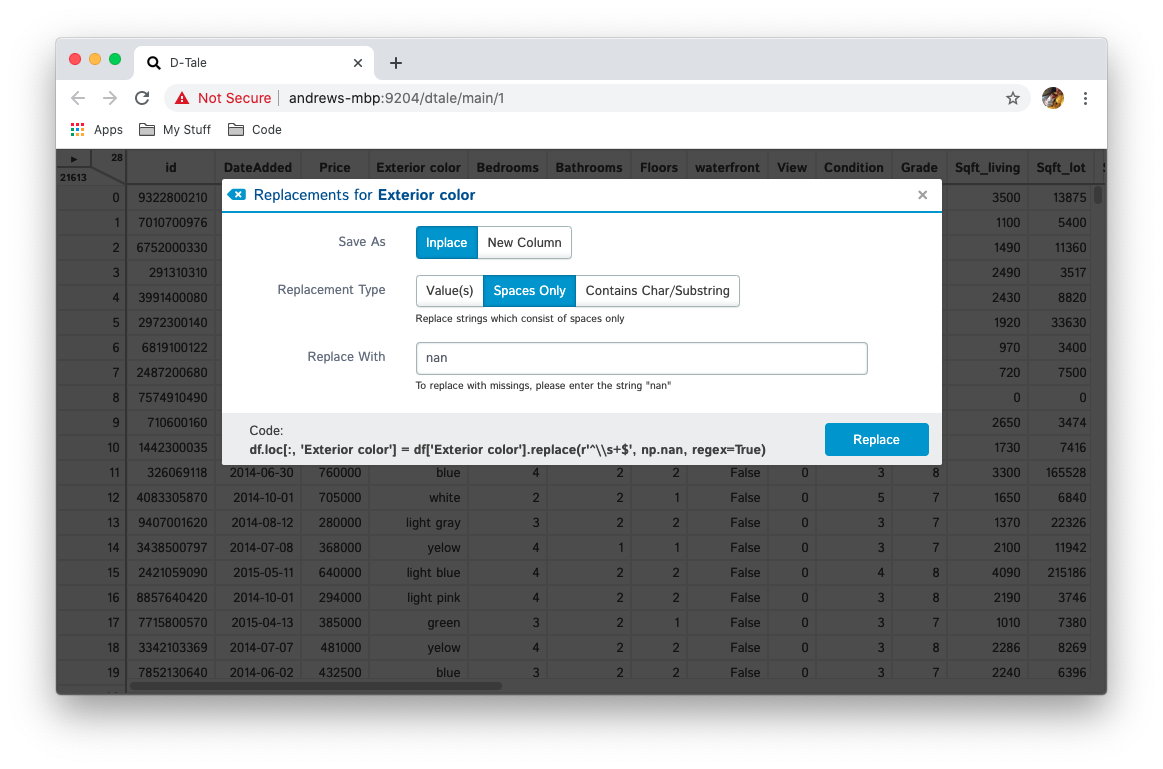1163x769 pixels.
Task: Reload the page with refresh icon
Action: pyautogui.click(x=142, y=98)
